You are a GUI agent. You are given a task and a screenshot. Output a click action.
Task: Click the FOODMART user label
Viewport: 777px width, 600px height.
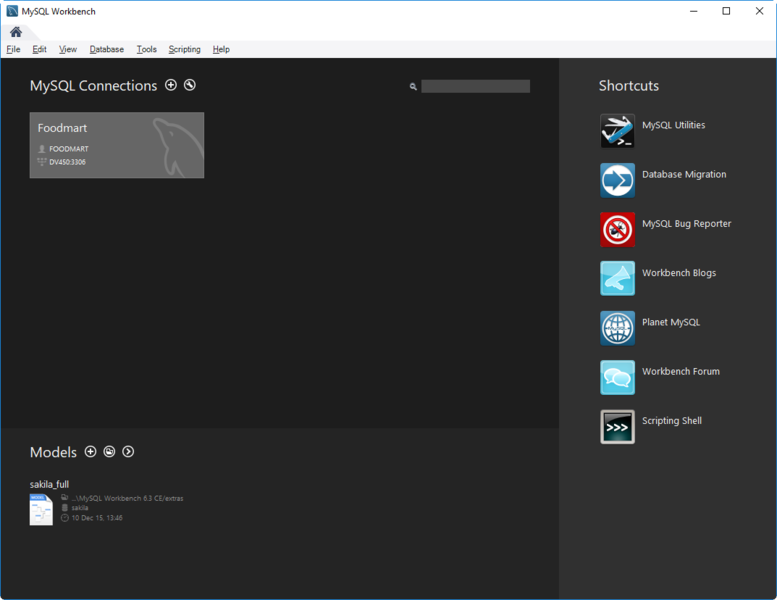coord(69,149)
